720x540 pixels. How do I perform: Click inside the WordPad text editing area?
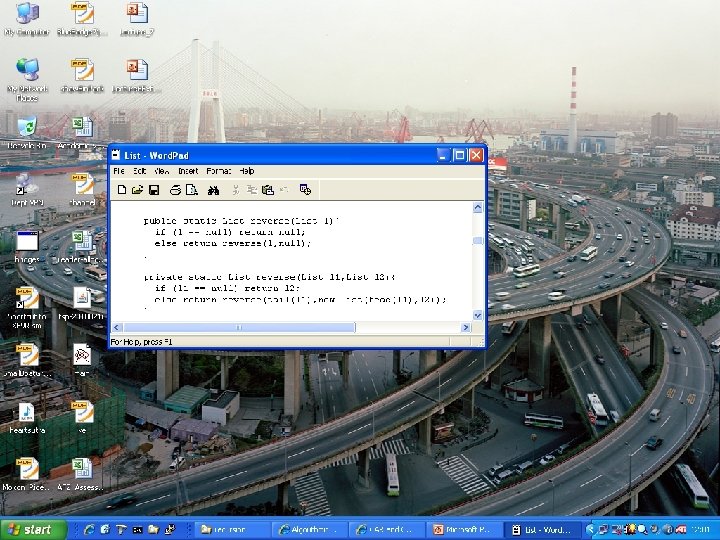click(x=292, y=262)
